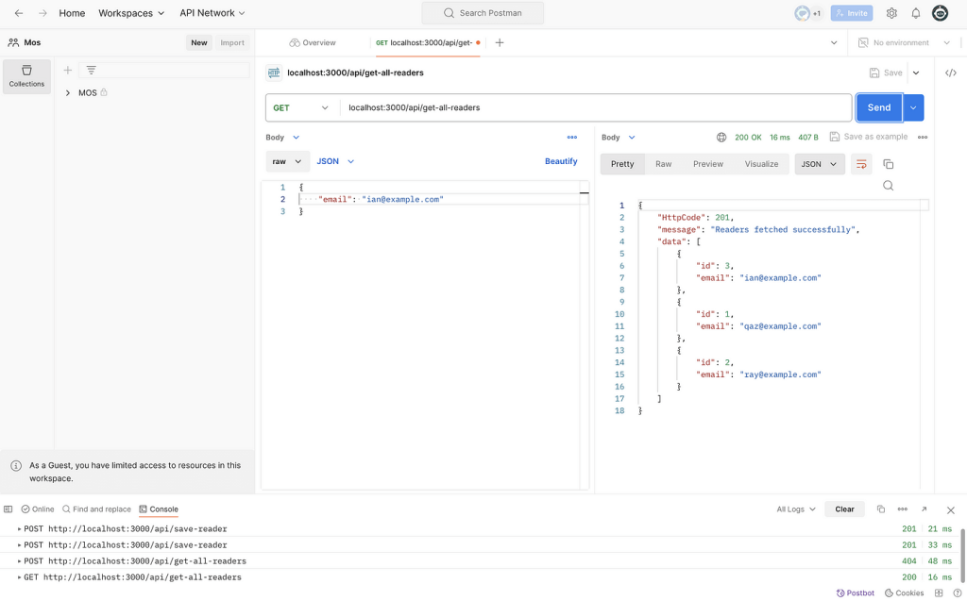Viewport: 968px width, 606px height.
Task: Go back with the left arrow icon
Action: click(x=19, y=13)
